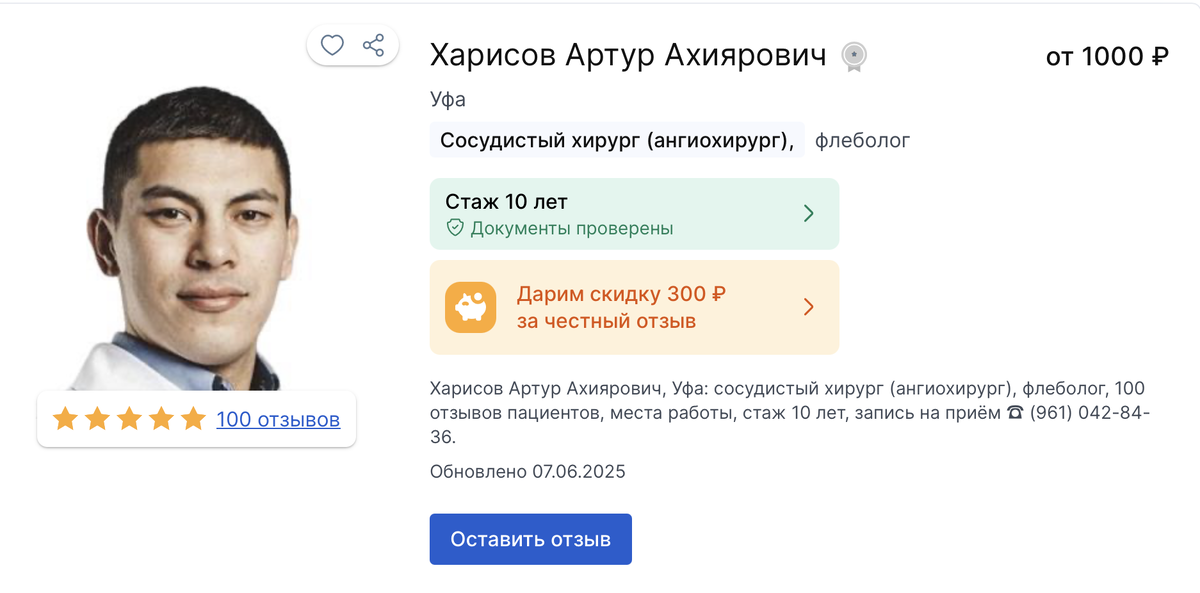The image size is (1200, 593).
Task: Open sharing options via the share icon
Action: click(x=374, y=45)
